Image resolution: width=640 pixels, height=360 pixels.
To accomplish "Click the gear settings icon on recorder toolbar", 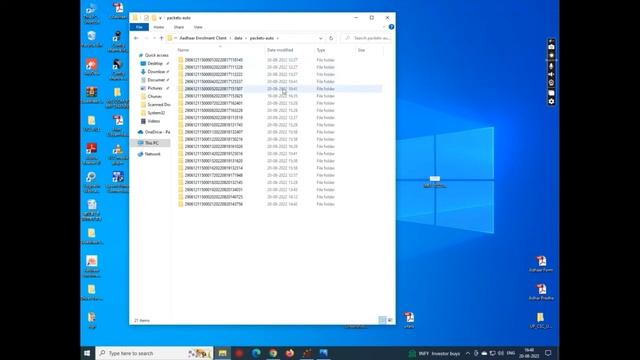I will (551, 101).
